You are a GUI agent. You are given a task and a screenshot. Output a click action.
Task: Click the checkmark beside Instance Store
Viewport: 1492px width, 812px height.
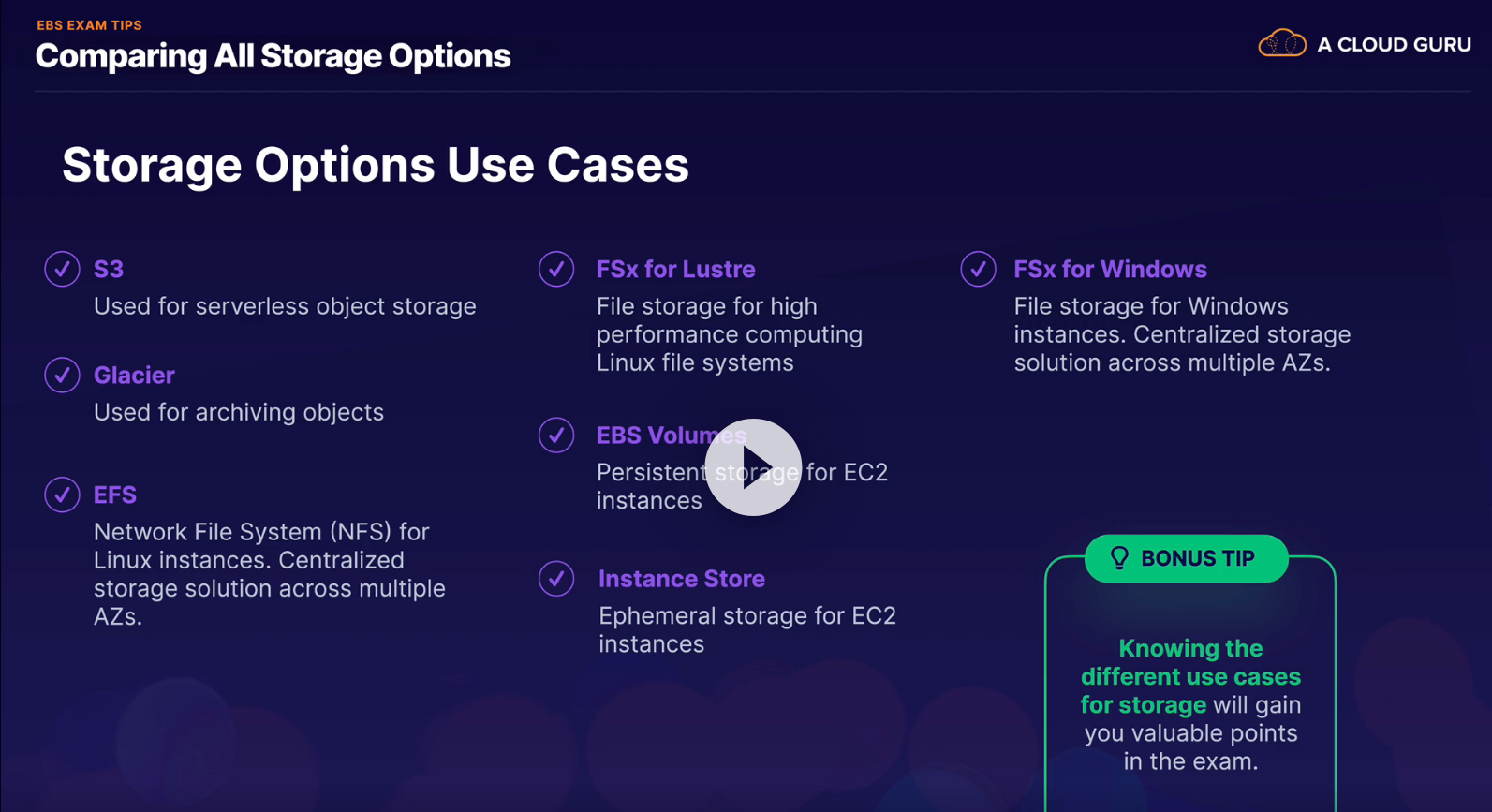click(x=556, y=579)
